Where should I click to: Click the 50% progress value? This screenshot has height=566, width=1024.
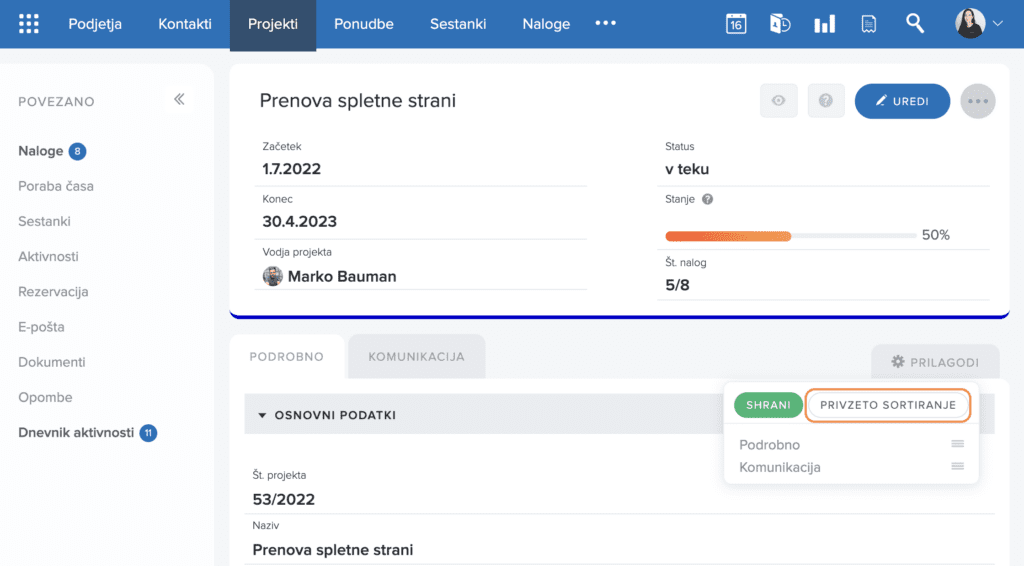[x=935, y=235]
